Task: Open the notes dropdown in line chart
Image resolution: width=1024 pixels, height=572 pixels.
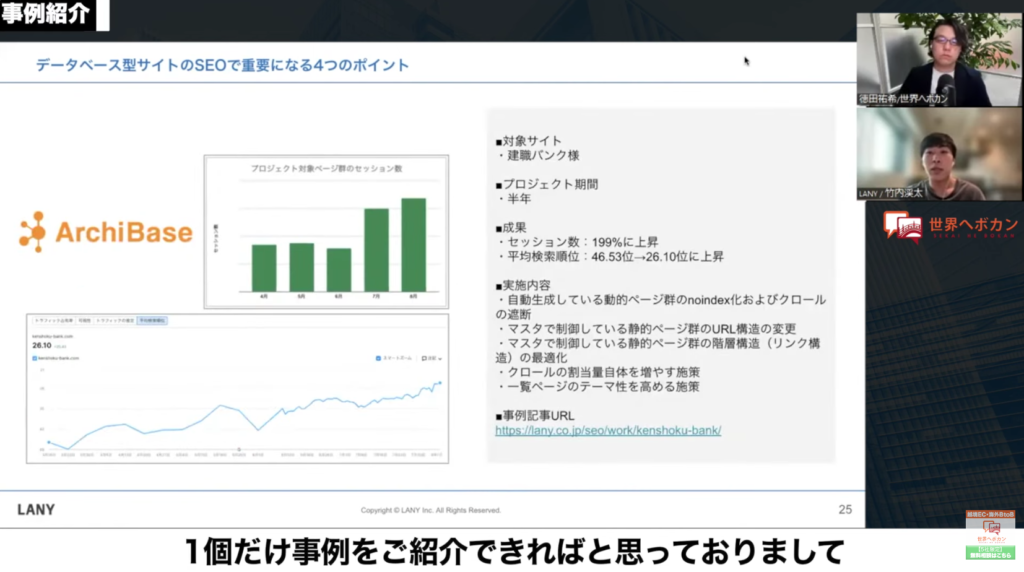Action: [x=432, y=358]
